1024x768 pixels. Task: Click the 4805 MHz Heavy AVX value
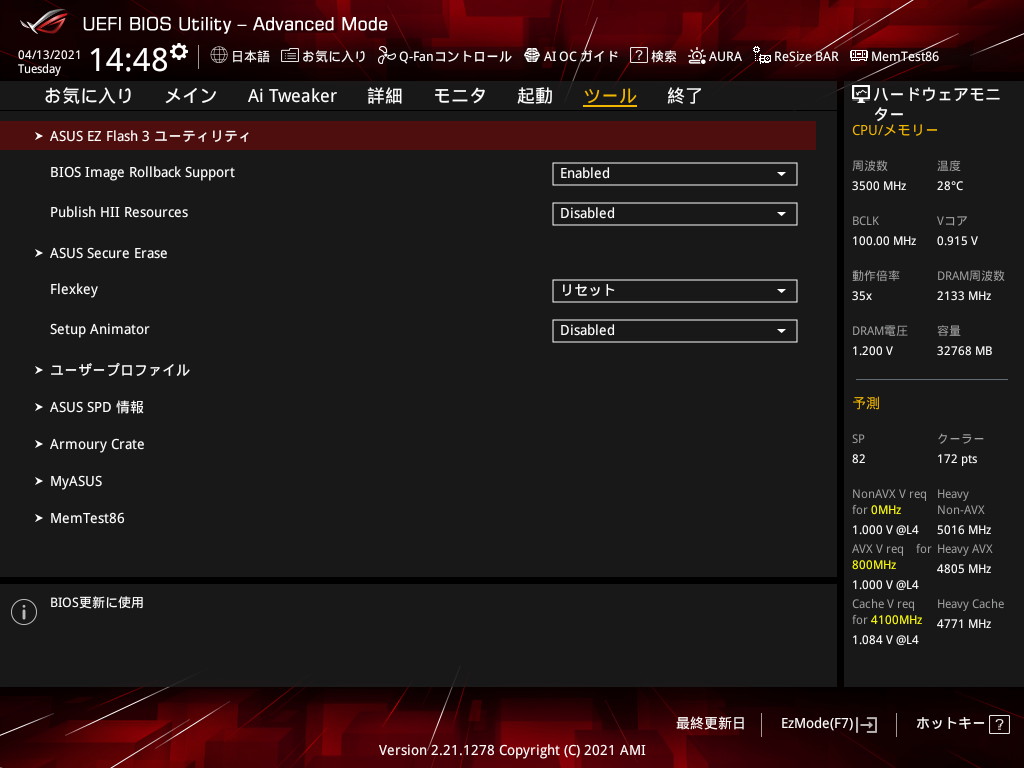click(964, 569)
